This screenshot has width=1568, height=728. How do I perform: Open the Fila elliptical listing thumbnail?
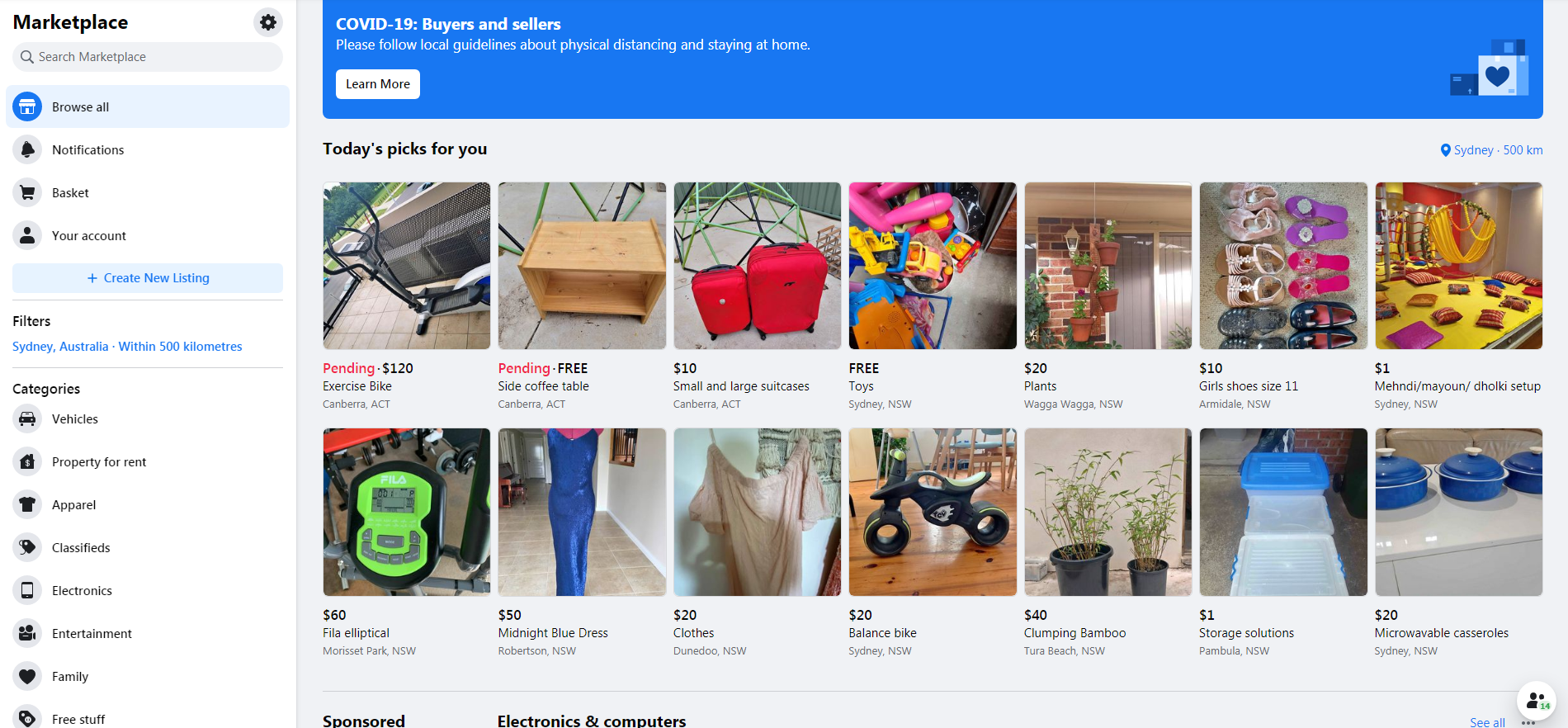[x=407, y=512]
